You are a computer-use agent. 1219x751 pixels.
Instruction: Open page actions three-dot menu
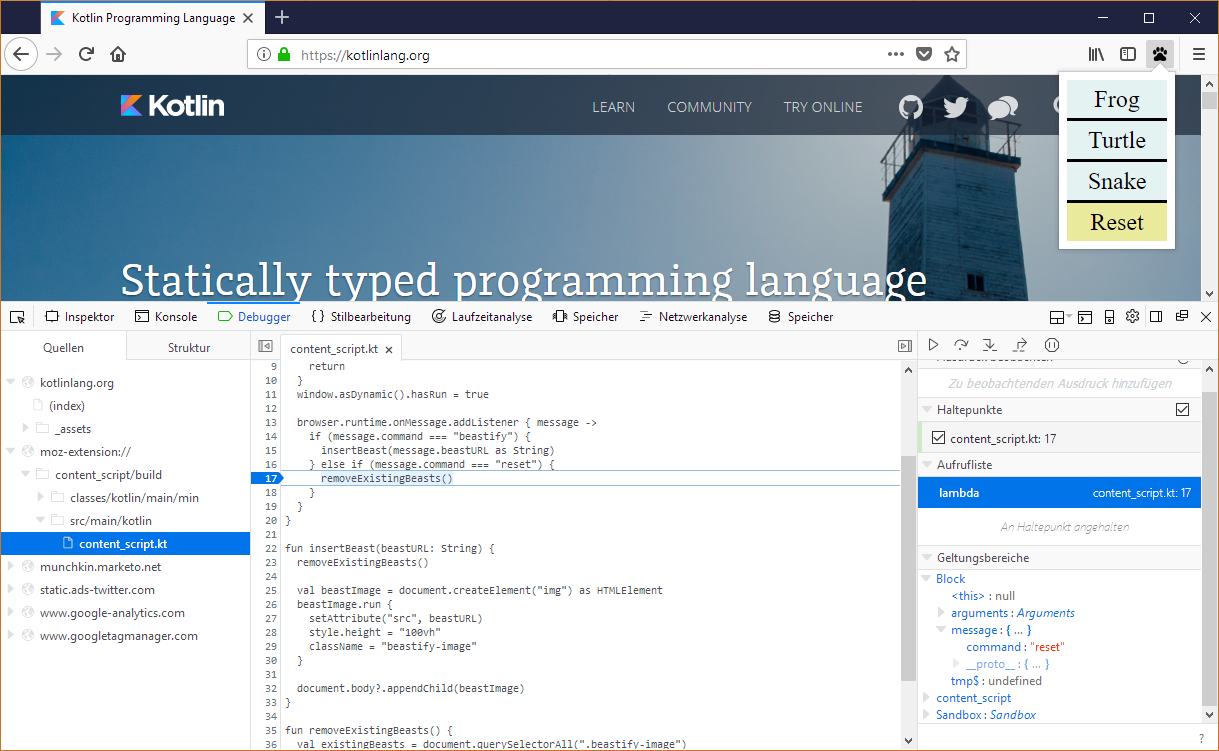[x=896, y=55]
